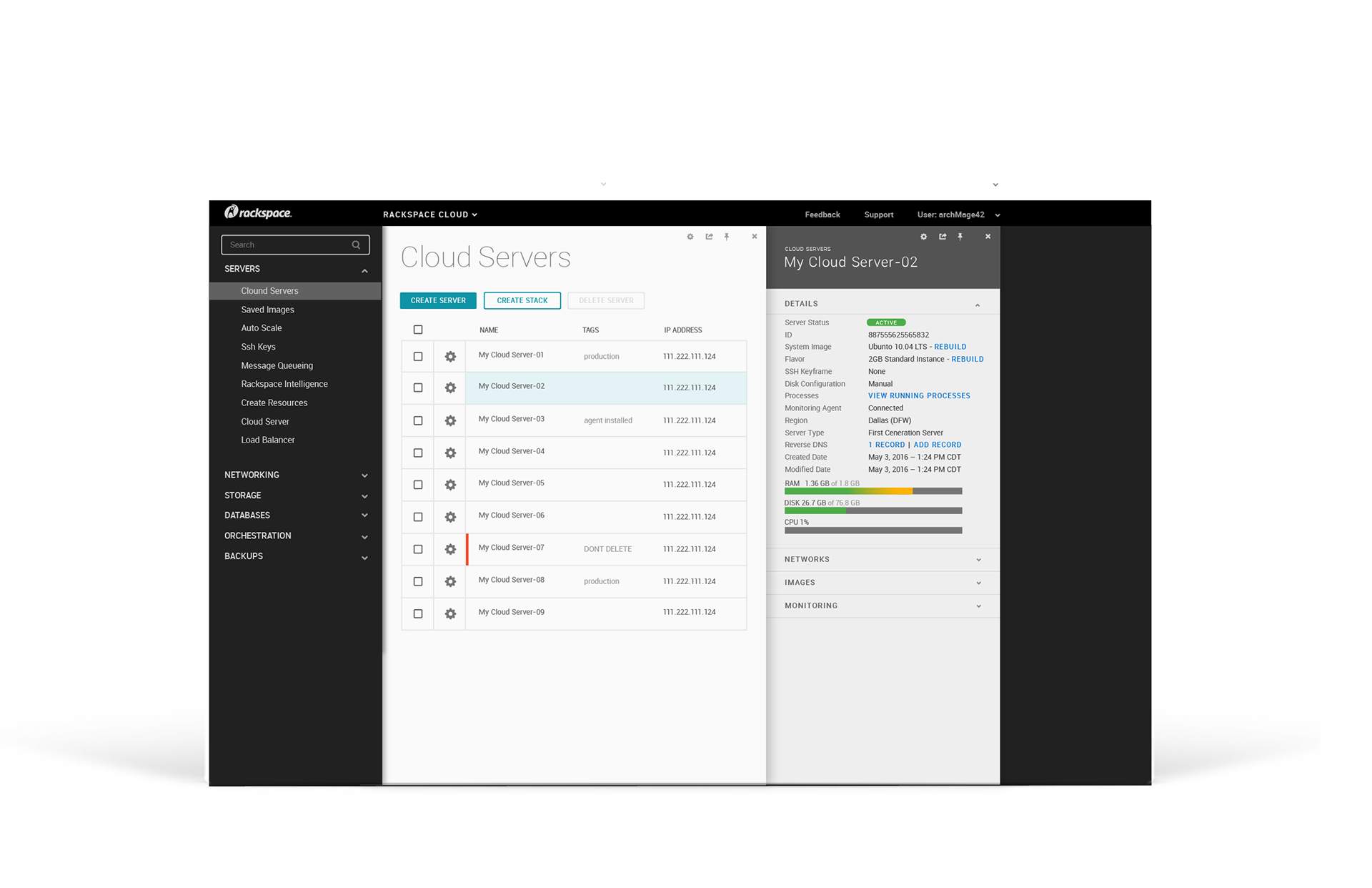Open gear menu for My Cloud Server-01

point(450,356)
